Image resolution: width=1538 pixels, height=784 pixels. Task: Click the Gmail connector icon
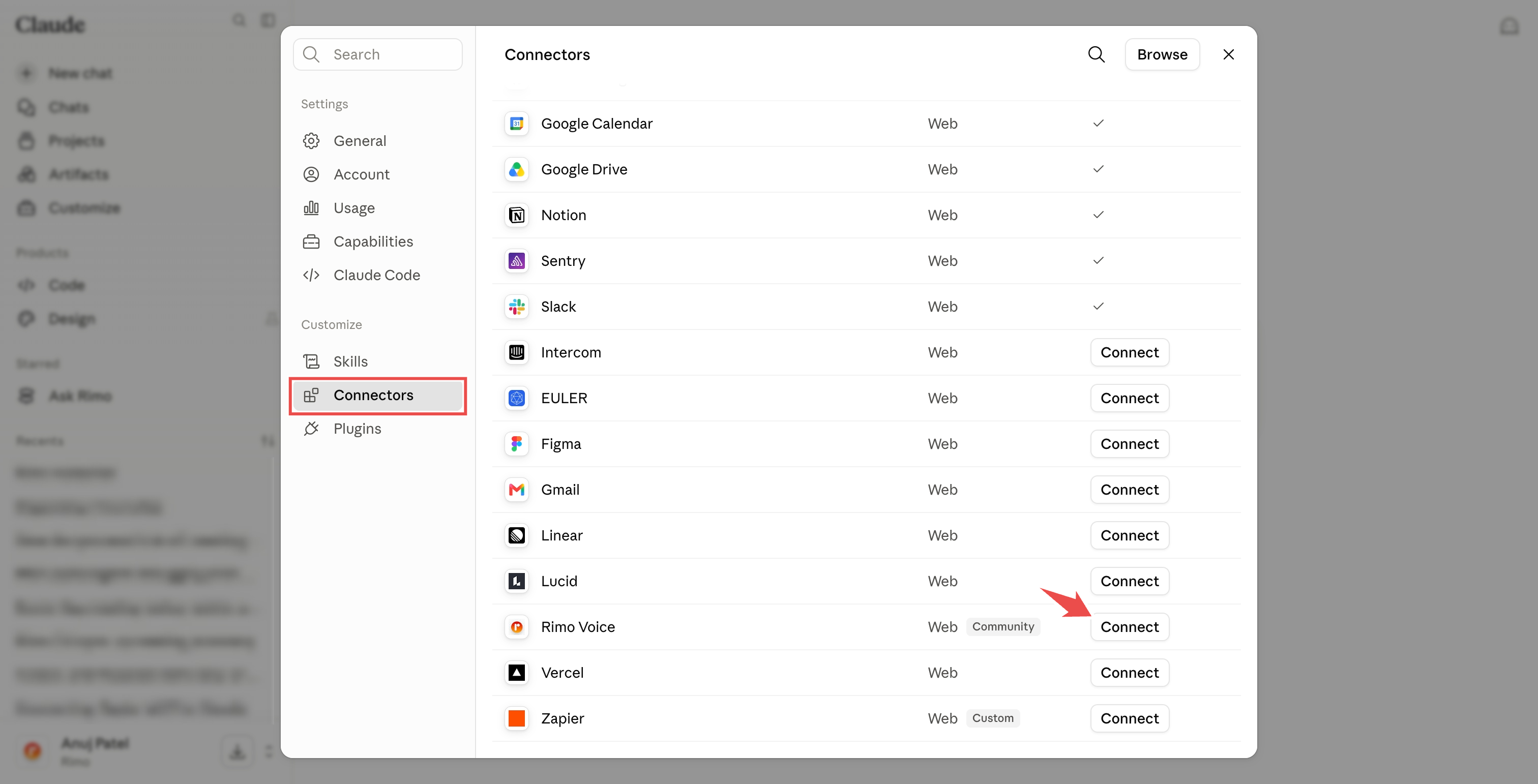click(x=516, y=489)
